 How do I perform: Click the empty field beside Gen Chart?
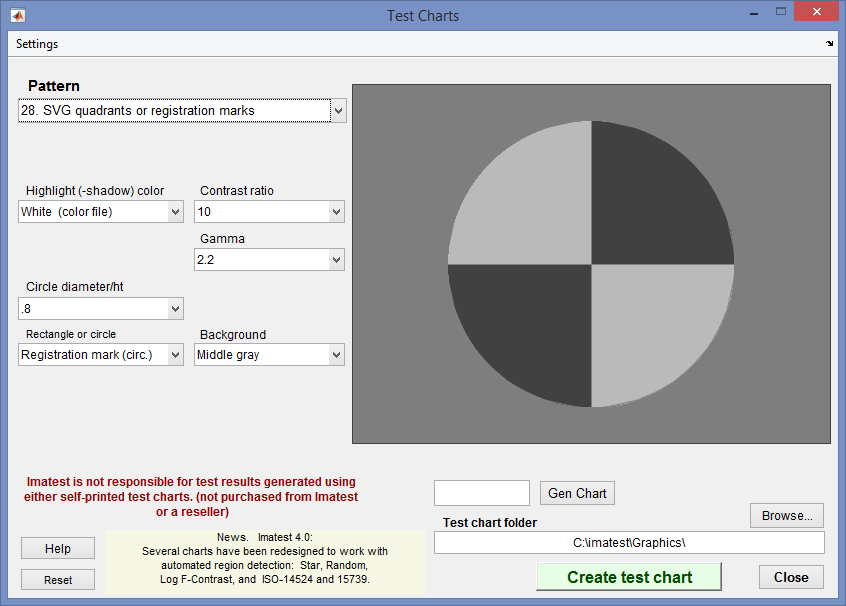(482, 493)
